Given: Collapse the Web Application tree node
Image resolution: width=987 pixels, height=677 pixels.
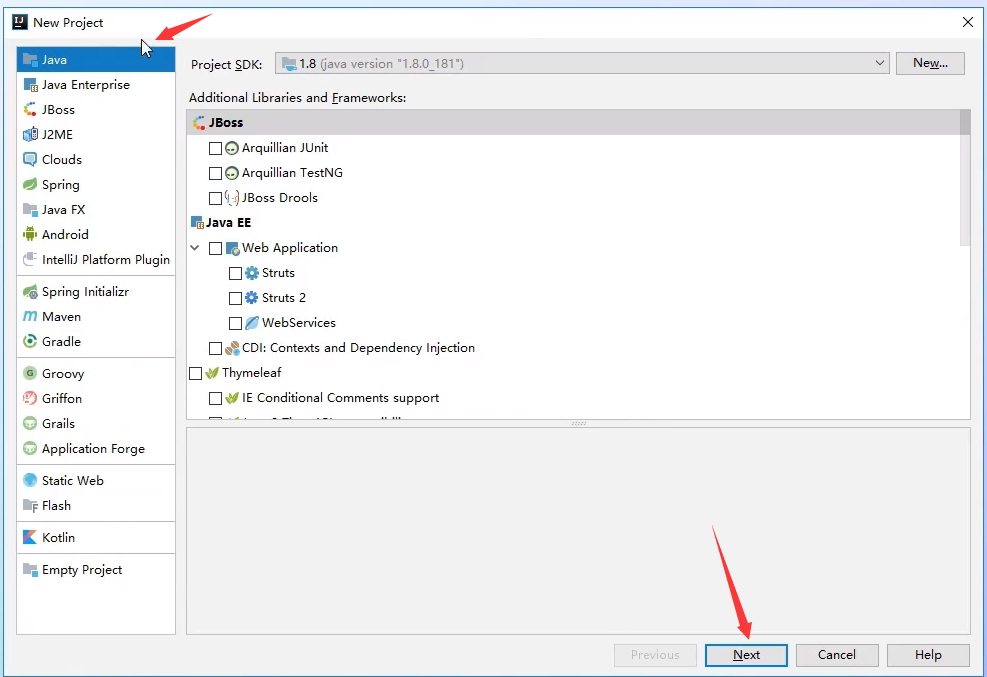Looking at the screenshot, I should click(x=195, y=248).
